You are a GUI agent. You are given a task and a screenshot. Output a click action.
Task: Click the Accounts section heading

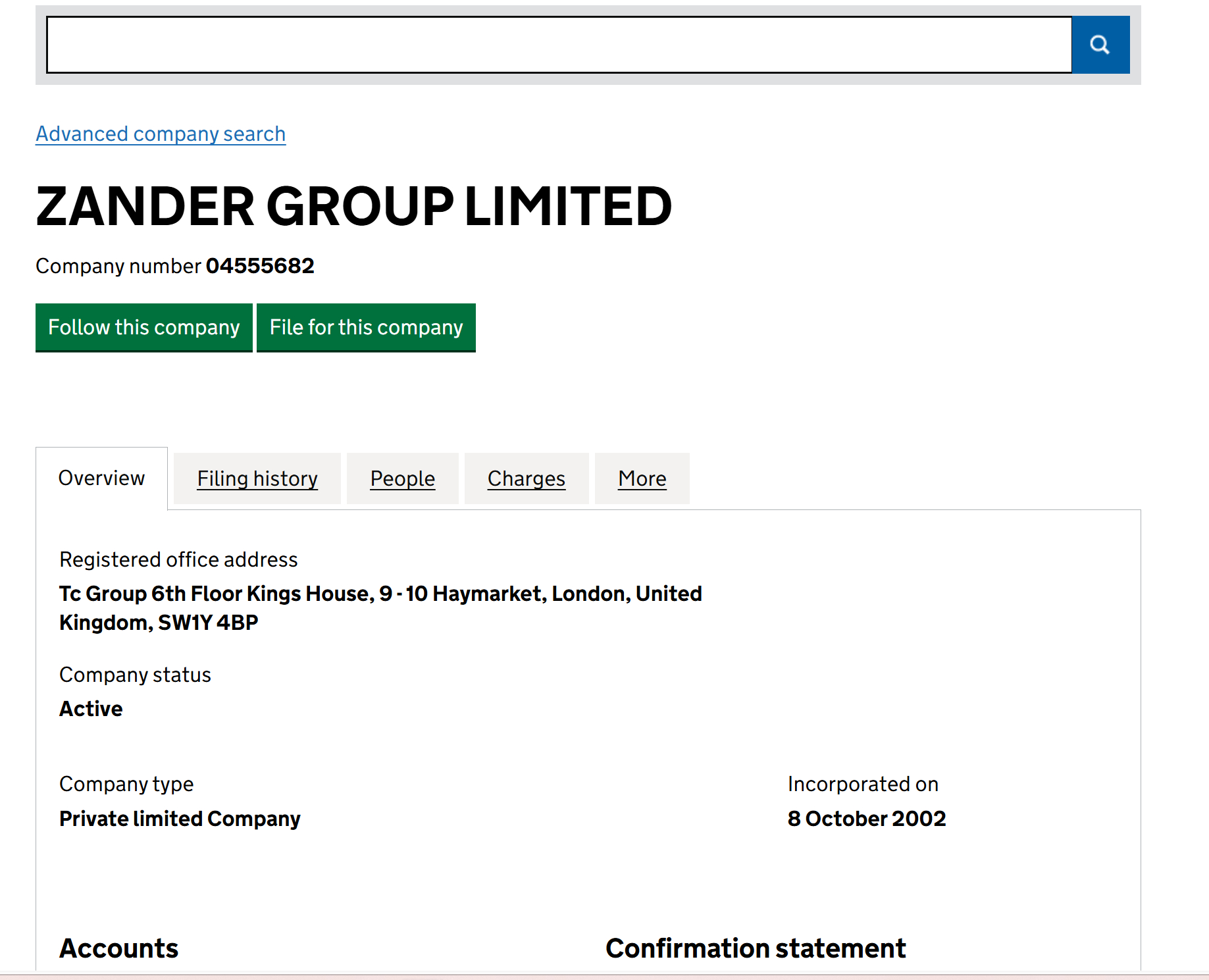coord(119,948)
